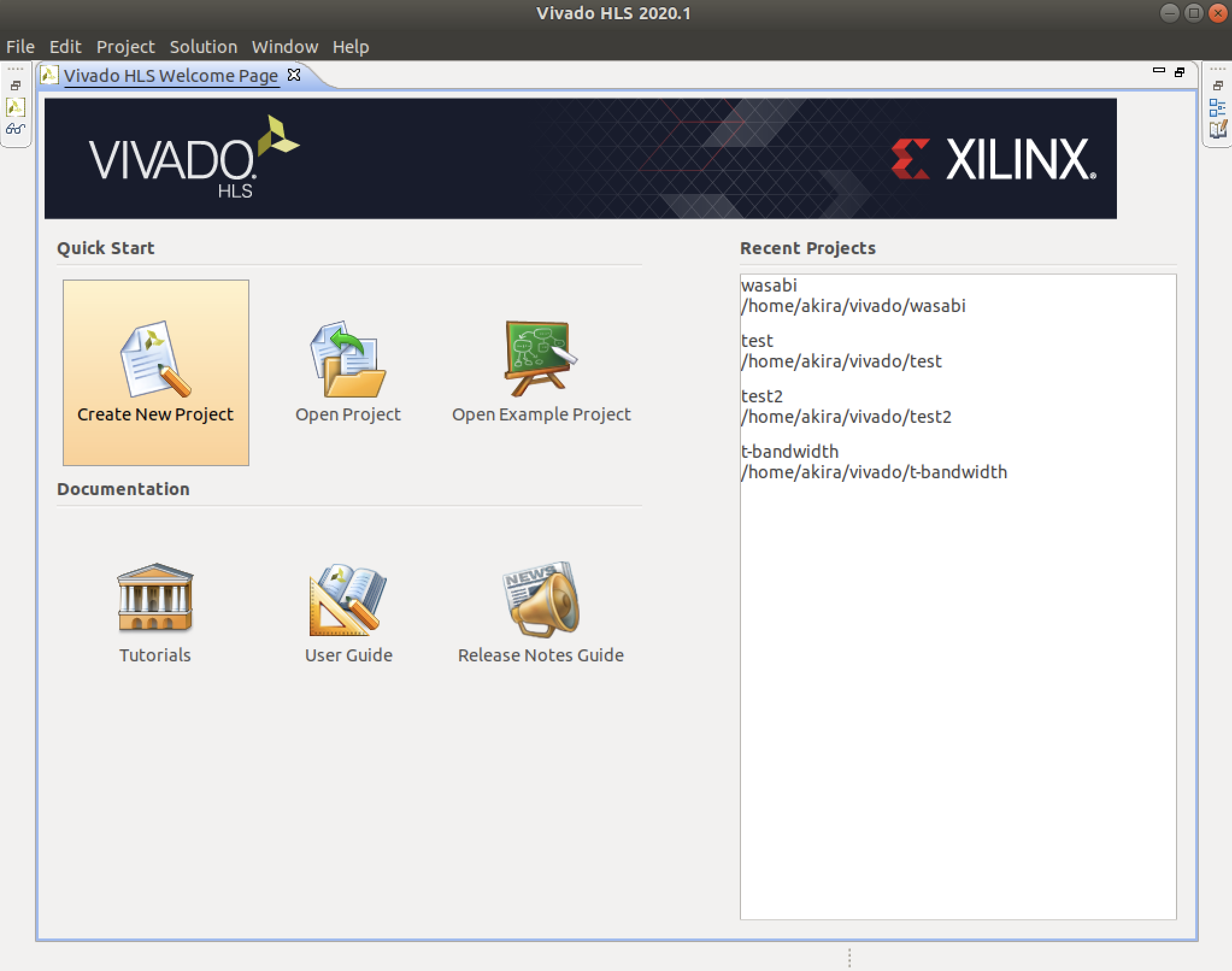Click the notepad pencil icon on right sidebar

1218,129
